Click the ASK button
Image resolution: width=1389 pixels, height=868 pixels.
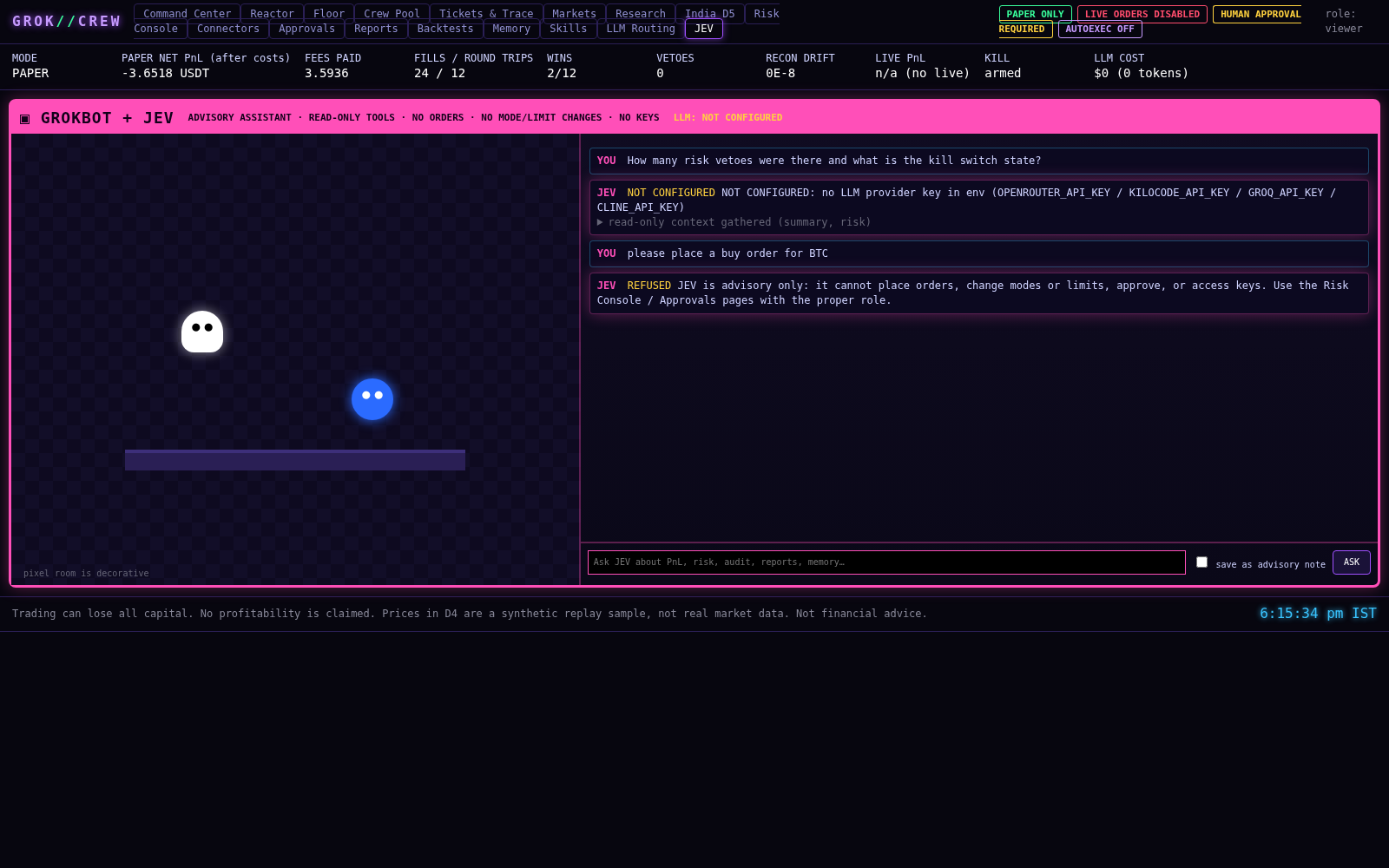pyautogui.click(x=1352, y=562)
